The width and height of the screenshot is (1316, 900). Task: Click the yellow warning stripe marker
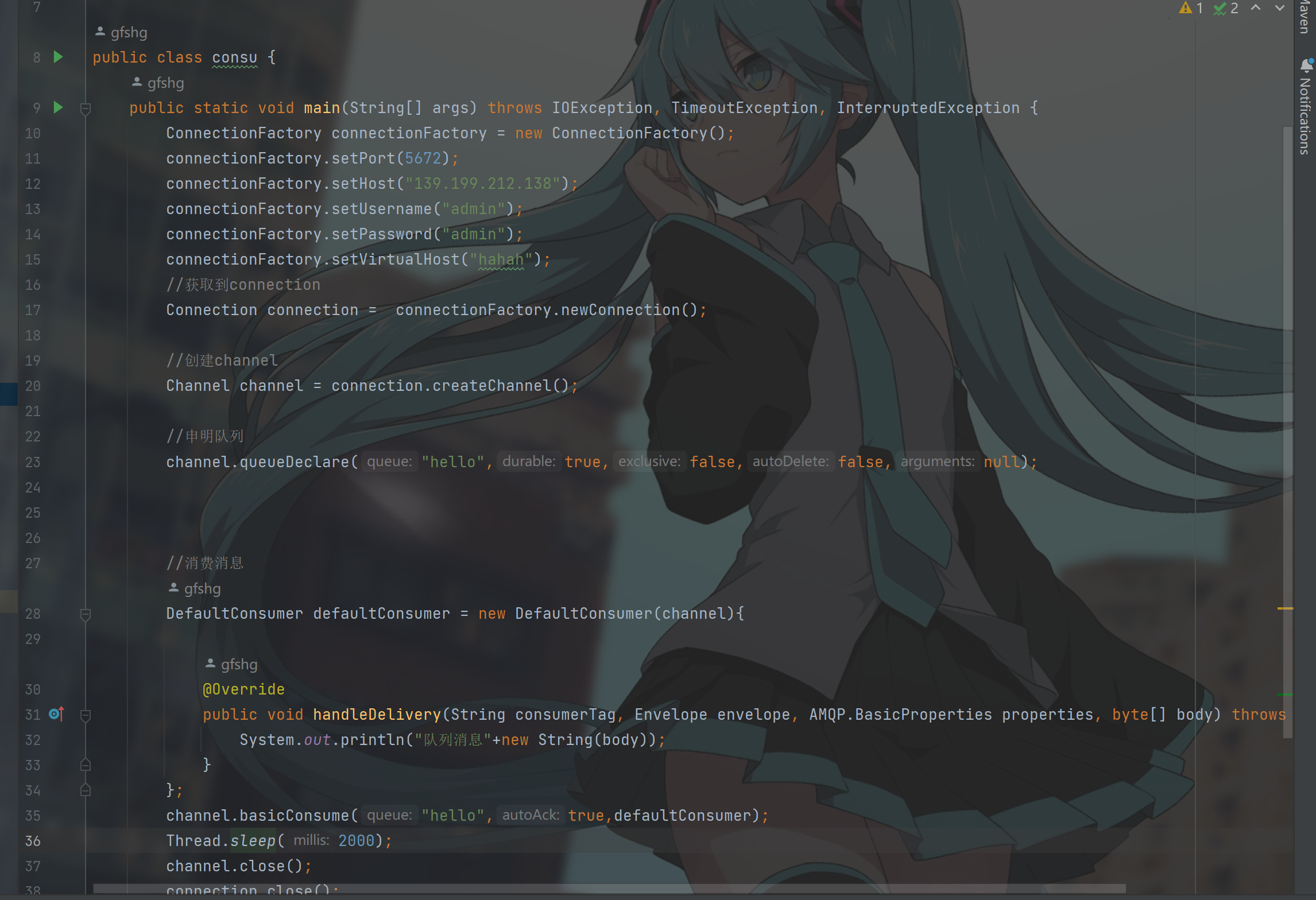(1285, 608)
